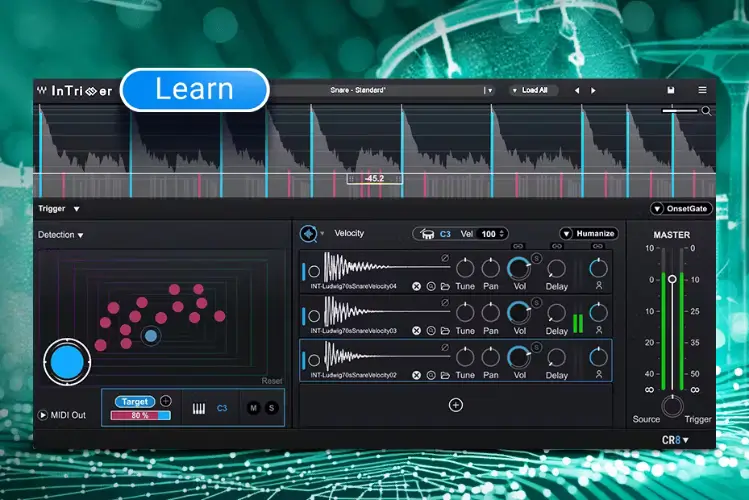Click the -45.2 threshold handle in the waveform
Viewport: 749px width, 500px height.
374,179
